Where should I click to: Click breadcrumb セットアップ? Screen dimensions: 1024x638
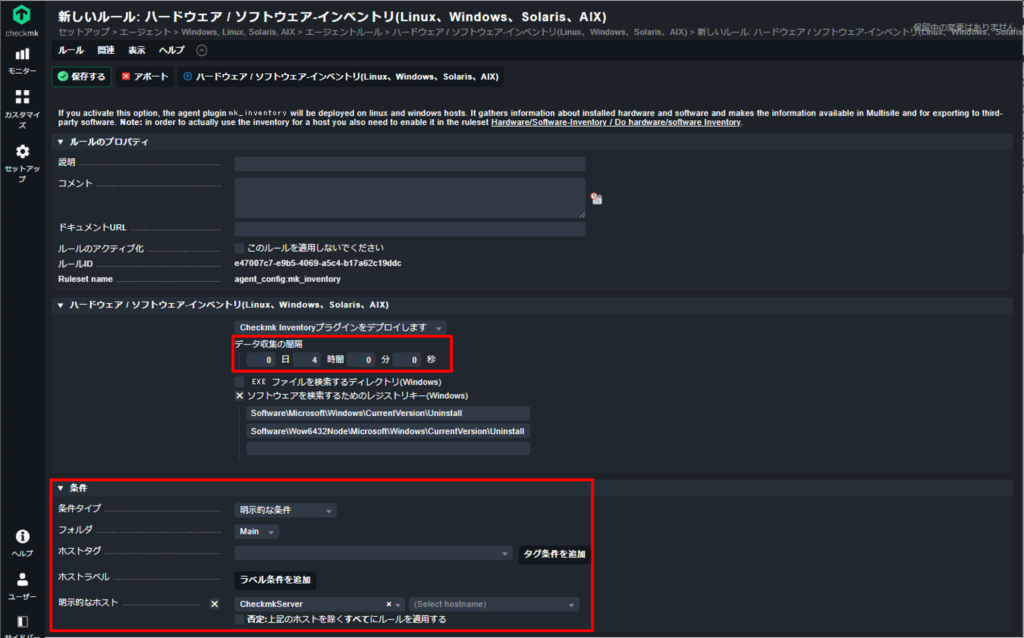click(84, 32)
